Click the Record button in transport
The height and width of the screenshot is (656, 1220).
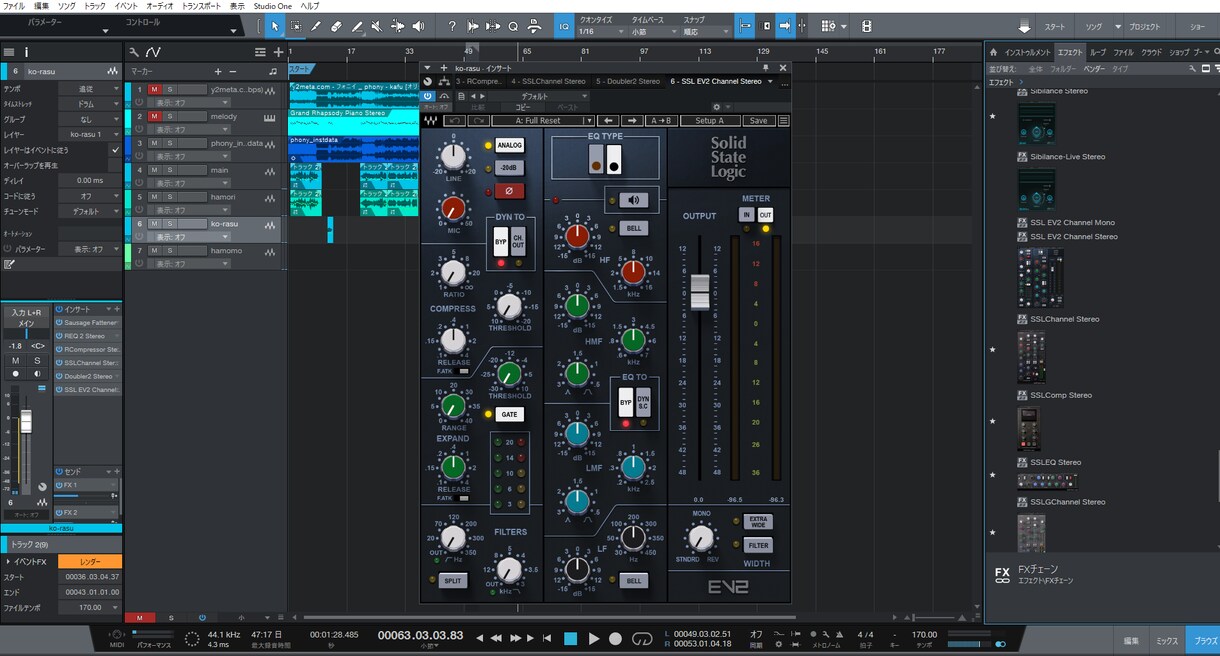[616, 638]
